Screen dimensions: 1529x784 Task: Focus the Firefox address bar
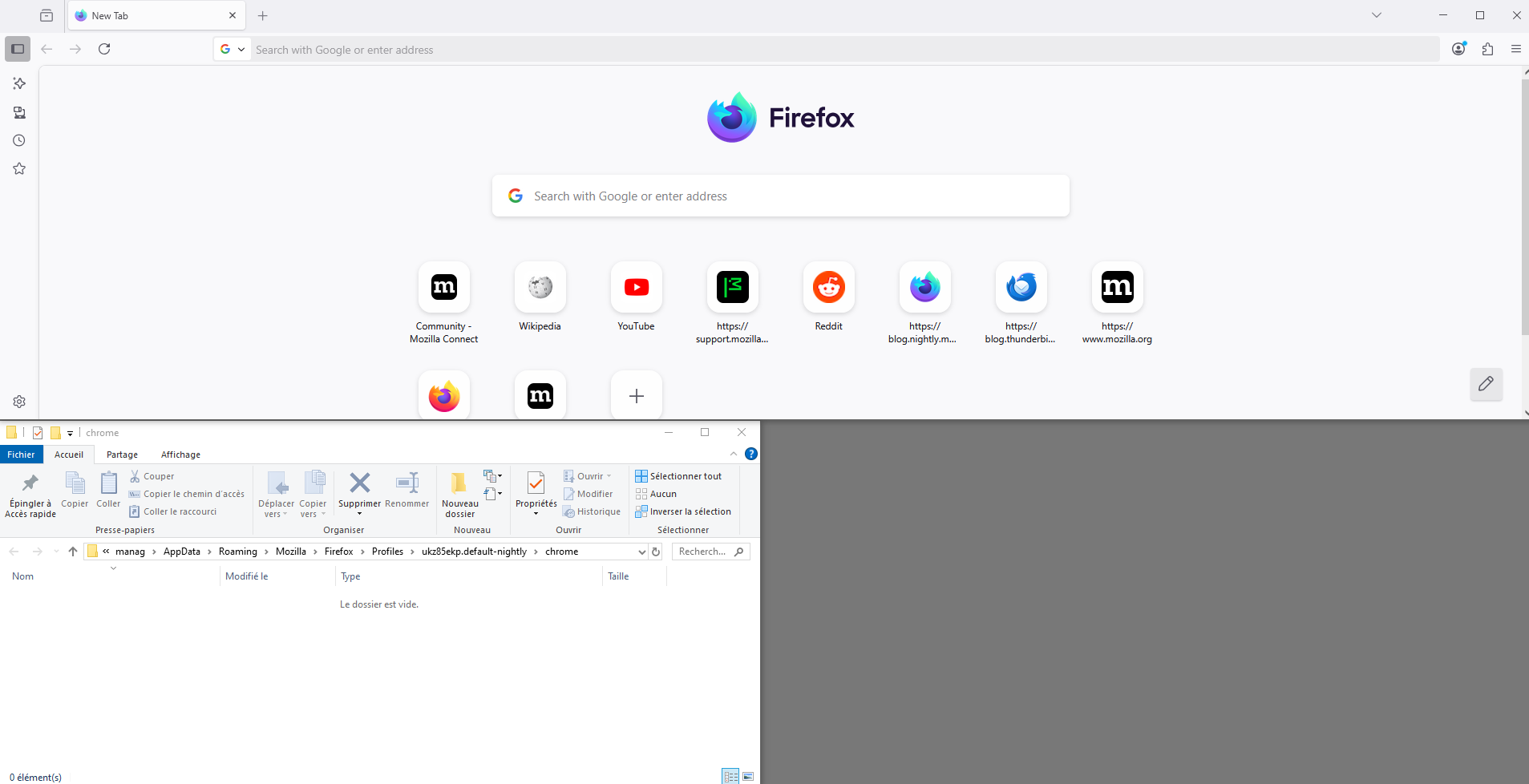pyautogui.click(x=845, y=50)
